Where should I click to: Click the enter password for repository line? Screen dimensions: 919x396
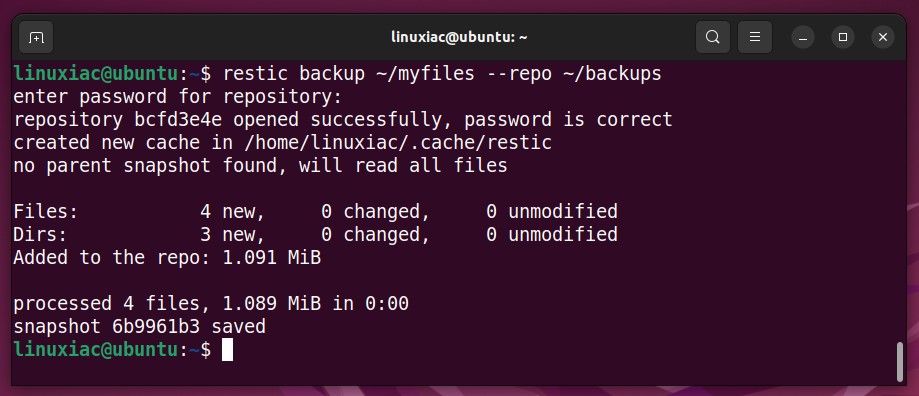tap(178, 97)
